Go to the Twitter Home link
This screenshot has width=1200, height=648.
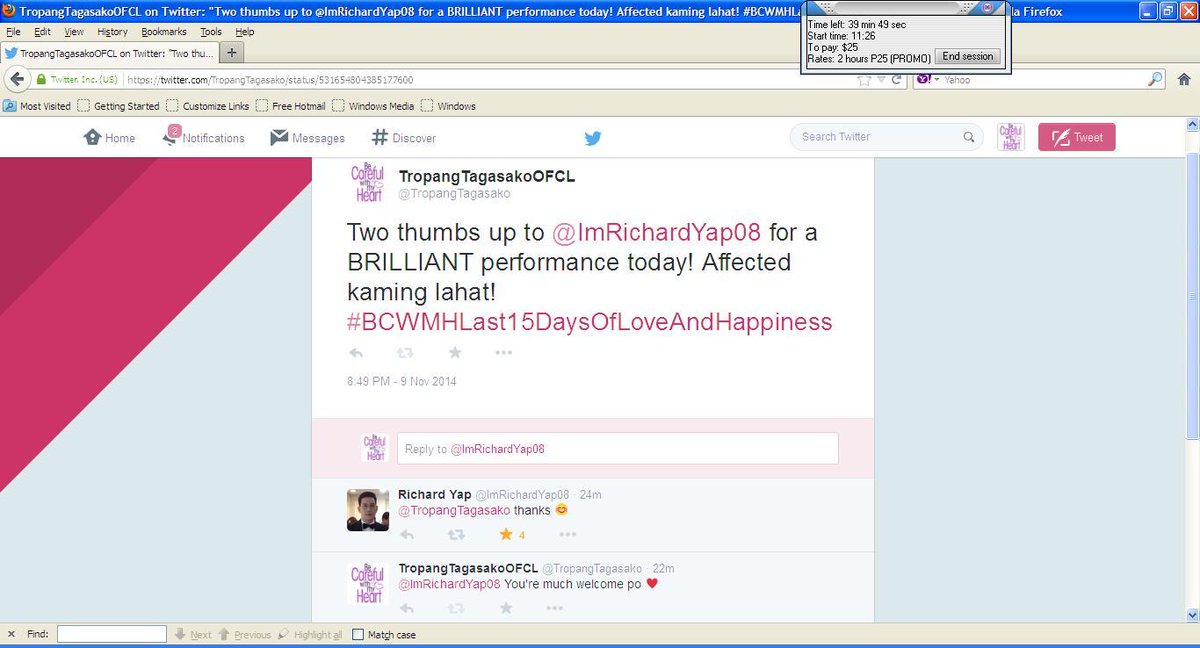coord(109,138)
